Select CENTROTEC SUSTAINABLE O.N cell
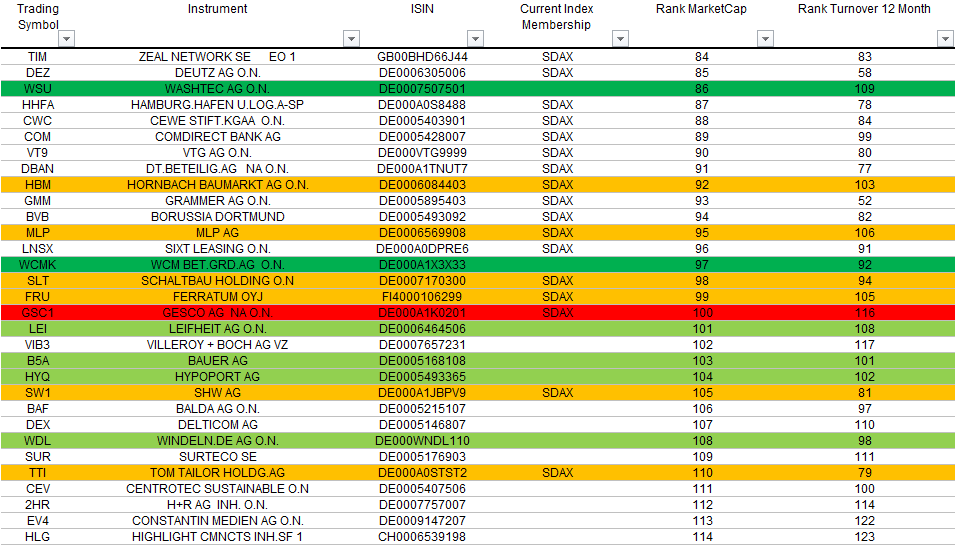The image size is (955, 545). [217, 489]
